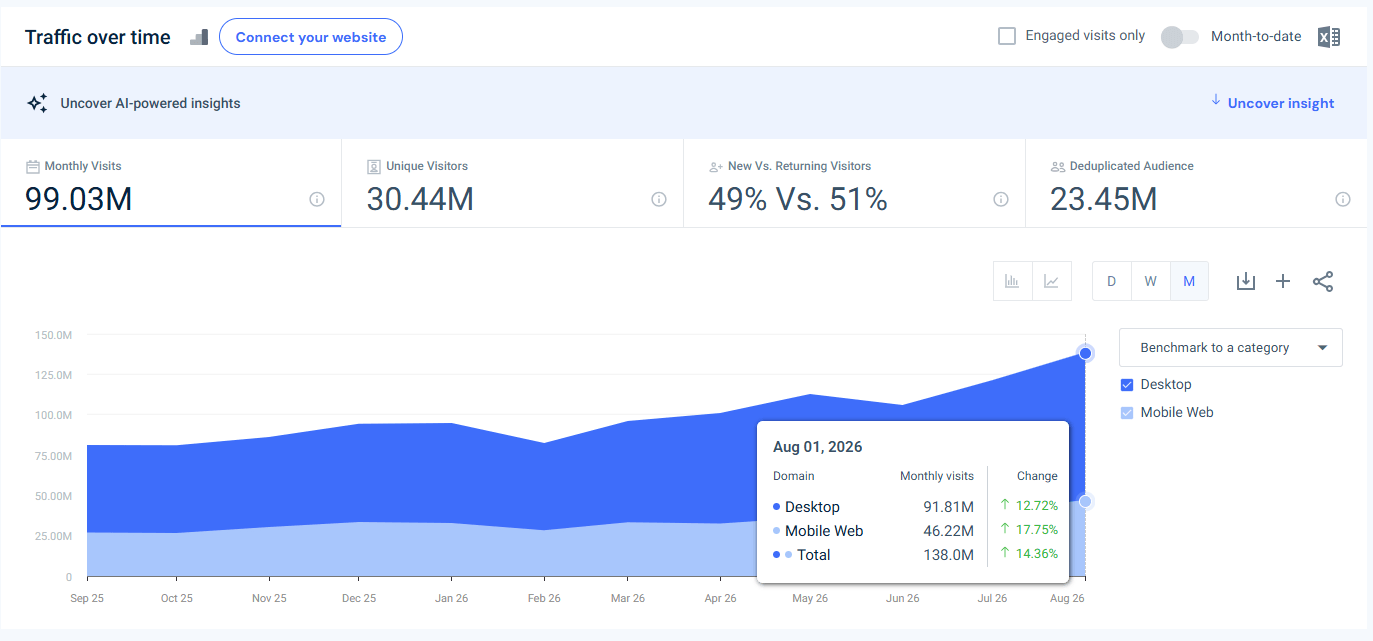Enable Engaged visits only checkbox
This screenshot has width=1373, height=641.
click(1007, 36)
